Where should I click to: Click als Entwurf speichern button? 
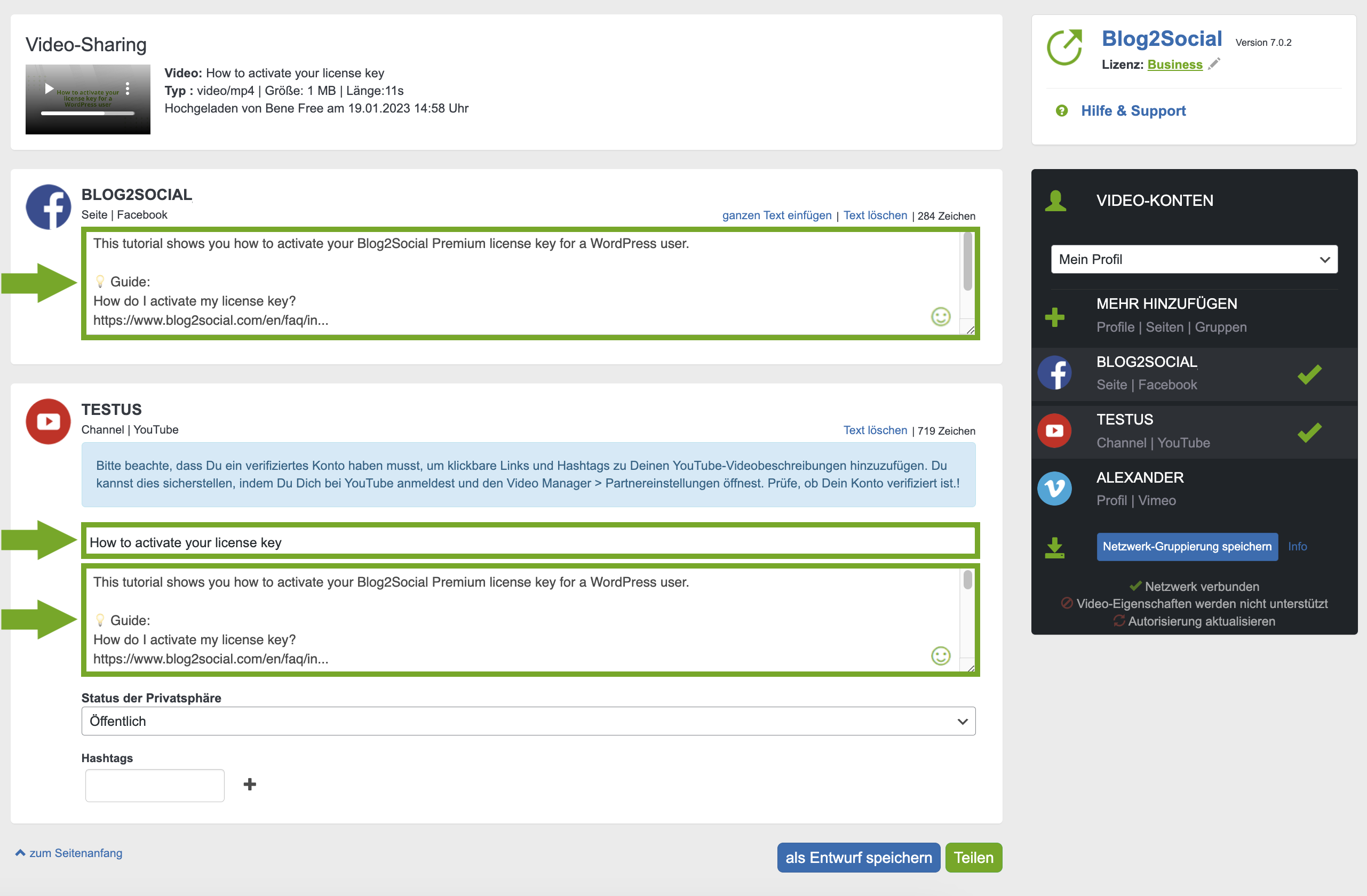858,858
